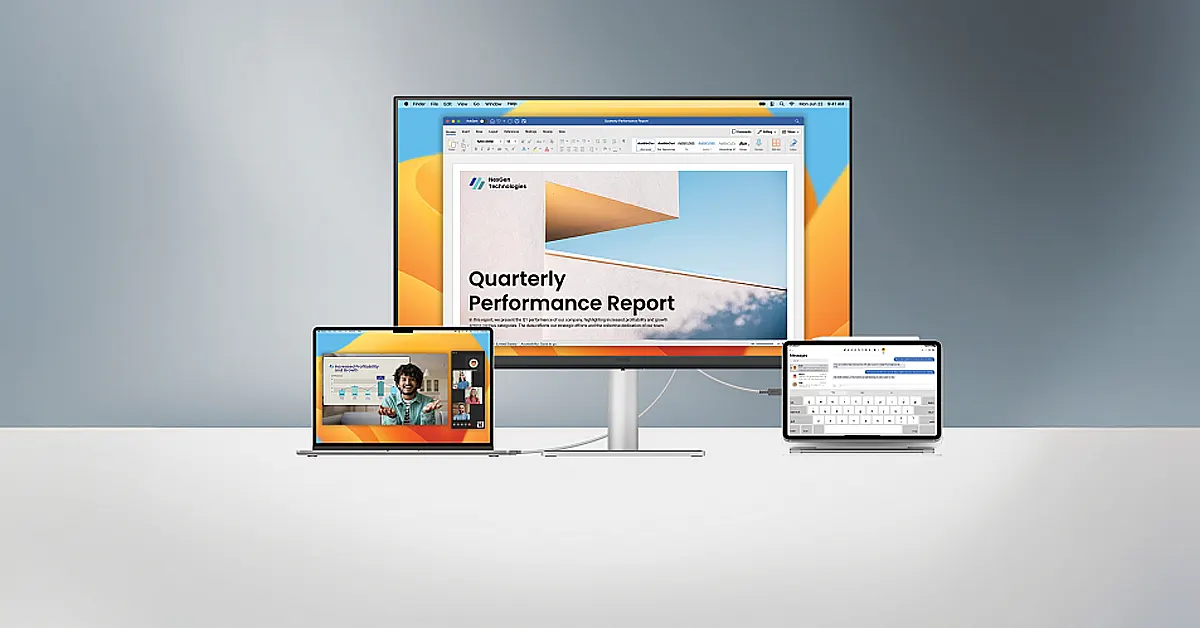This screenshot has height=628, width=1200.
Task: Switch to the Insert ribbon tab
Action: pyautogui.click(x=466, y=131)
